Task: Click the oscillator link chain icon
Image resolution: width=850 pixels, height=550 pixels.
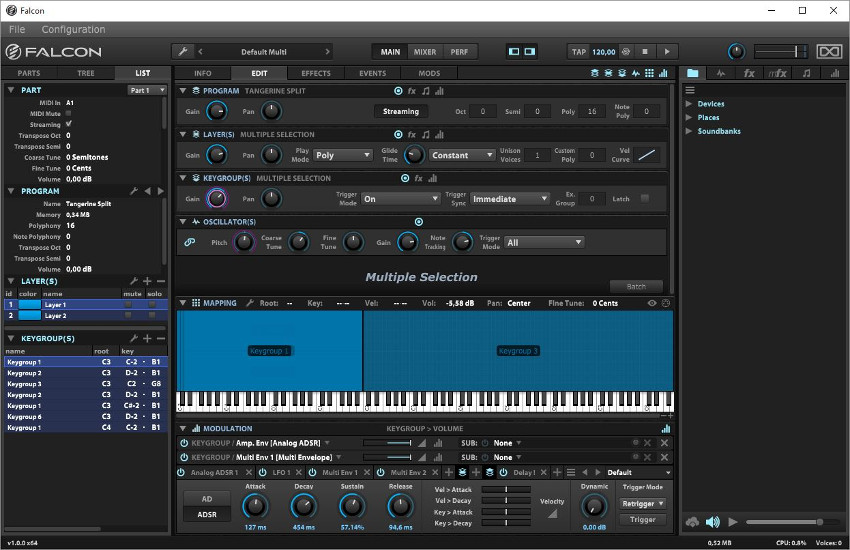Action: [190, 242]
